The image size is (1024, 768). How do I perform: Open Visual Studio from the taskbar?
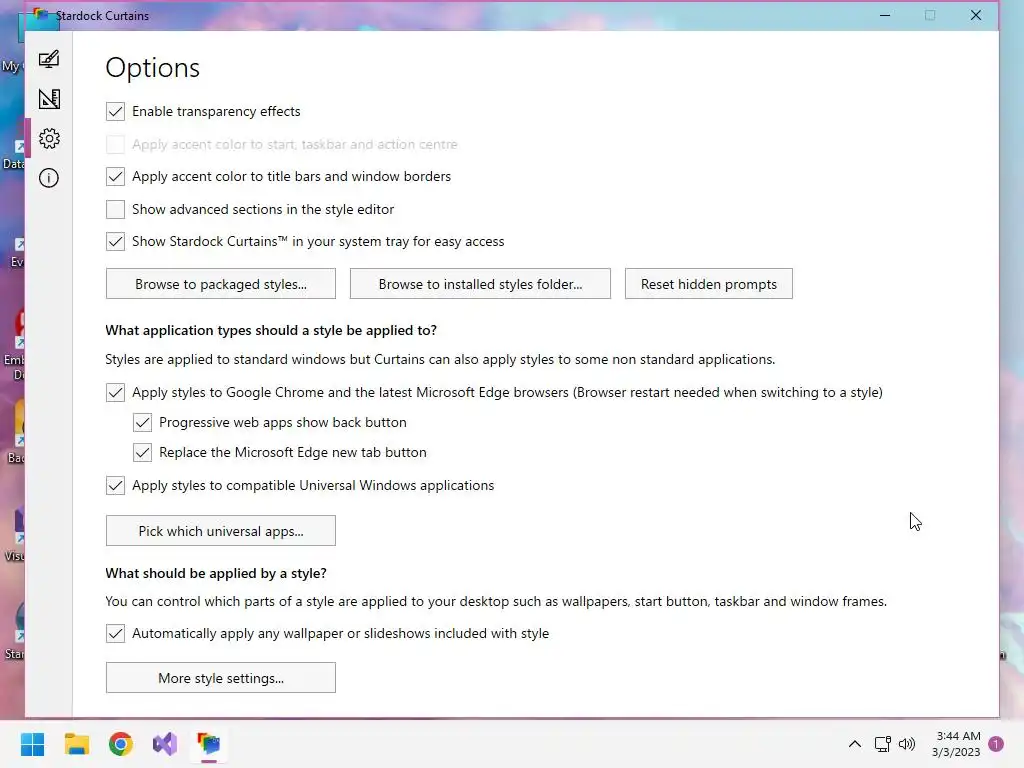[165, 744]
